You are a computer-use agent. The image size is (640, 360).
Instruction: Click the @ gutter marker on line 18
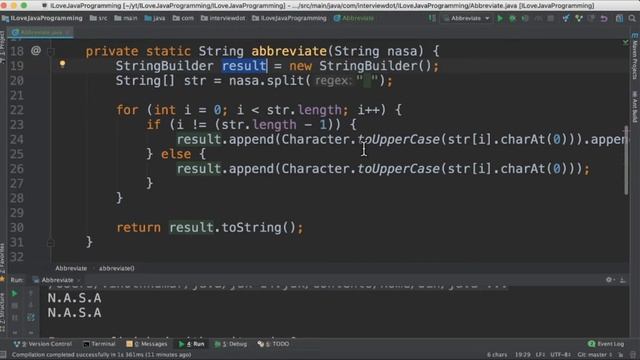point(36,51)
